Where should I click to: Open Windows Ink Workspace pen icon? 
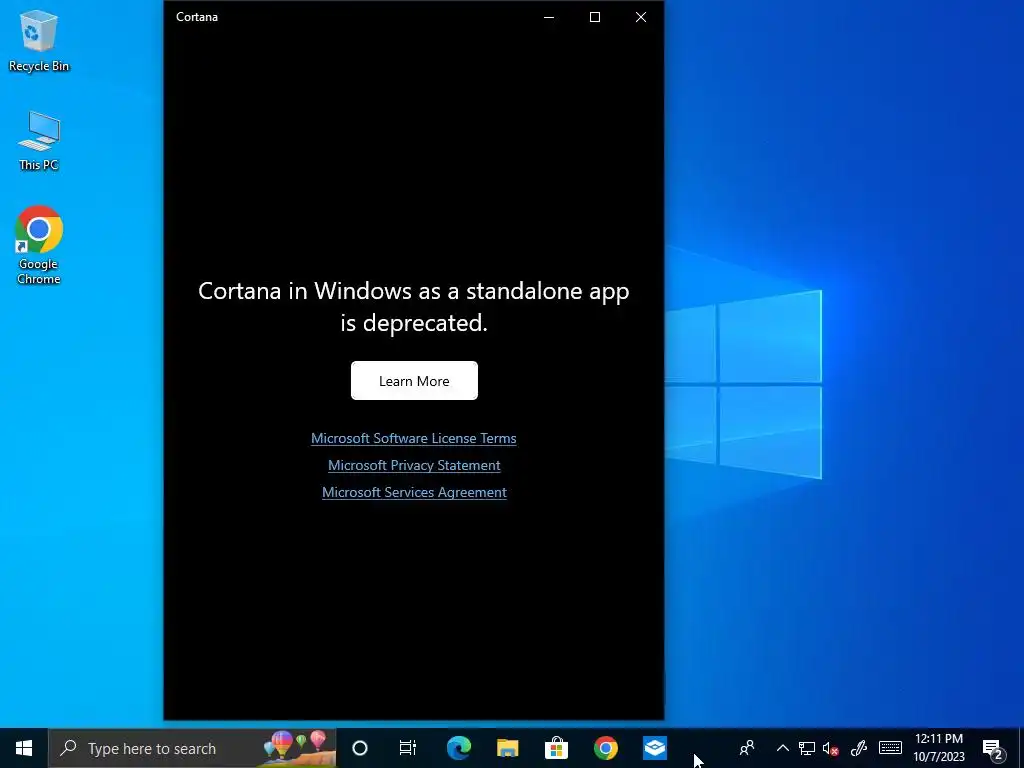859,748
